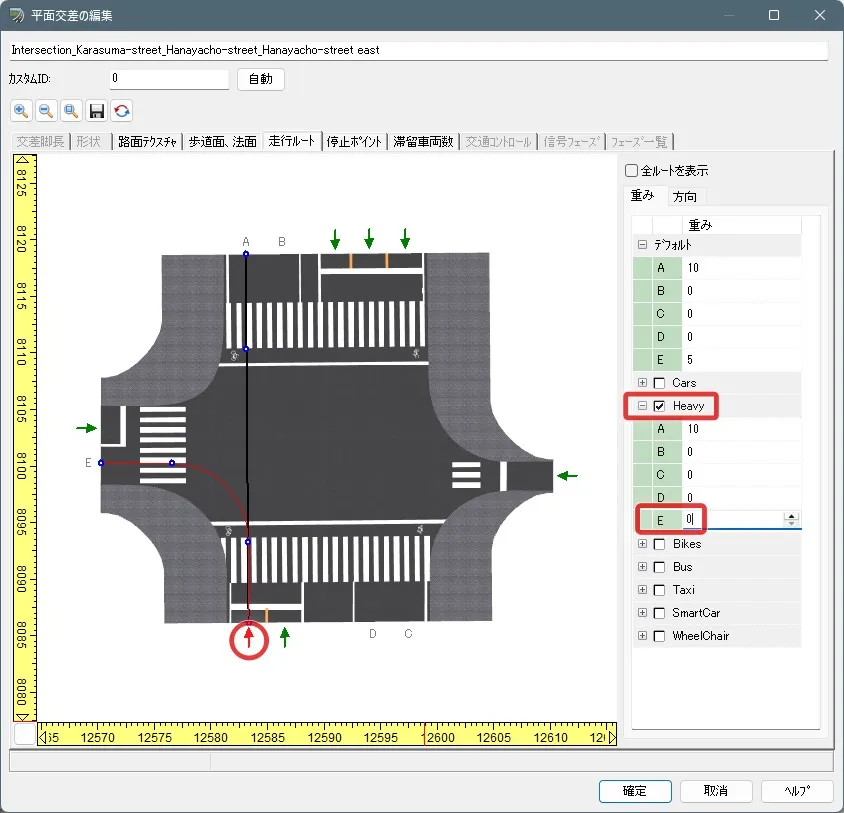The image size is (844, 813).
Task: Select the red circled entry arrow at bottom
Action: tap(249, 638)
